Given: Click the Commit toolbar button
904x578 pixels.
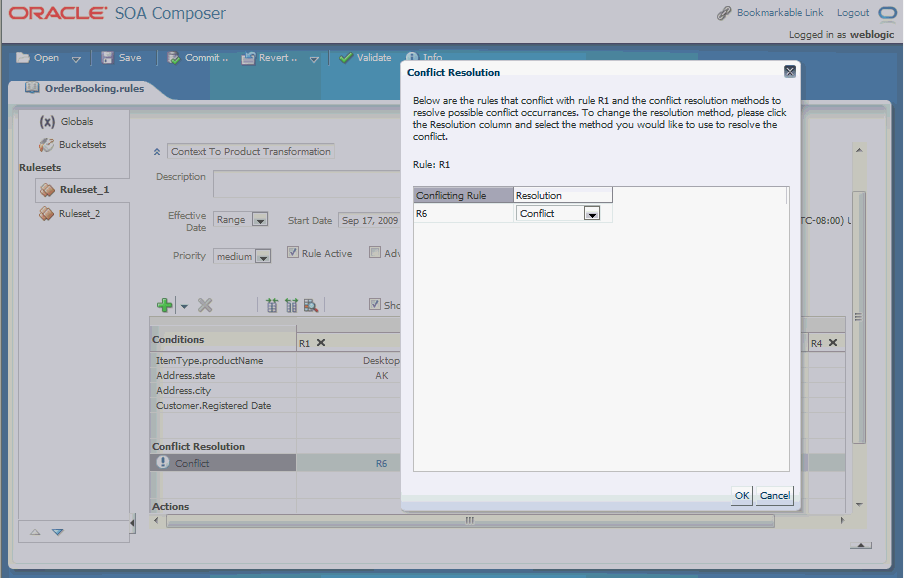Looking at the screenshot, I should click(x=198, y=58).
